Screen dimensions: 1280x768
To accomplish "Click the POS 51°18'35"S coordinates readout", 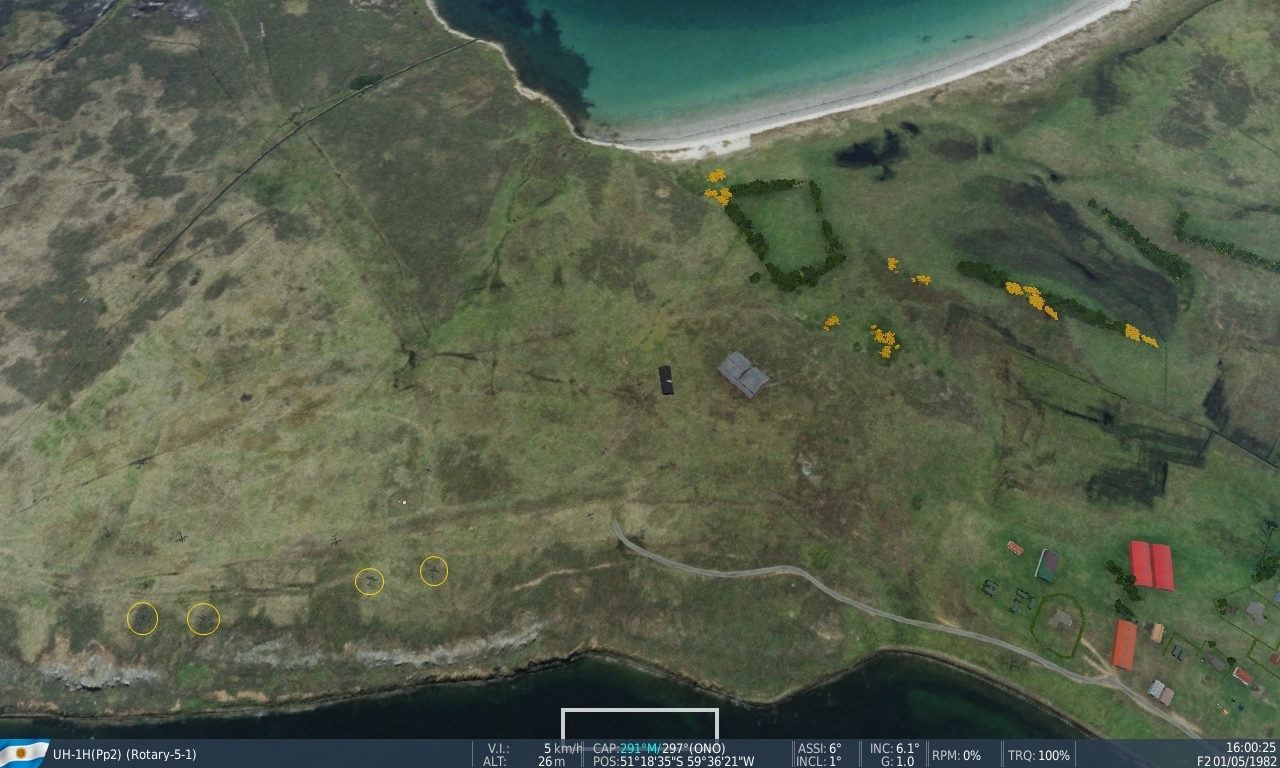I will click(673, 761).
